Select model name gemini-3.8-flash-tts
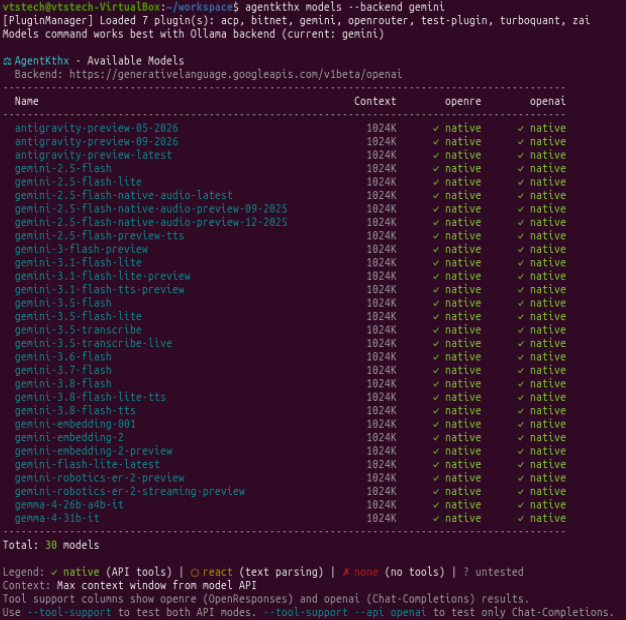This screenshot has height=620, width=626. click(x=75, y=410)
